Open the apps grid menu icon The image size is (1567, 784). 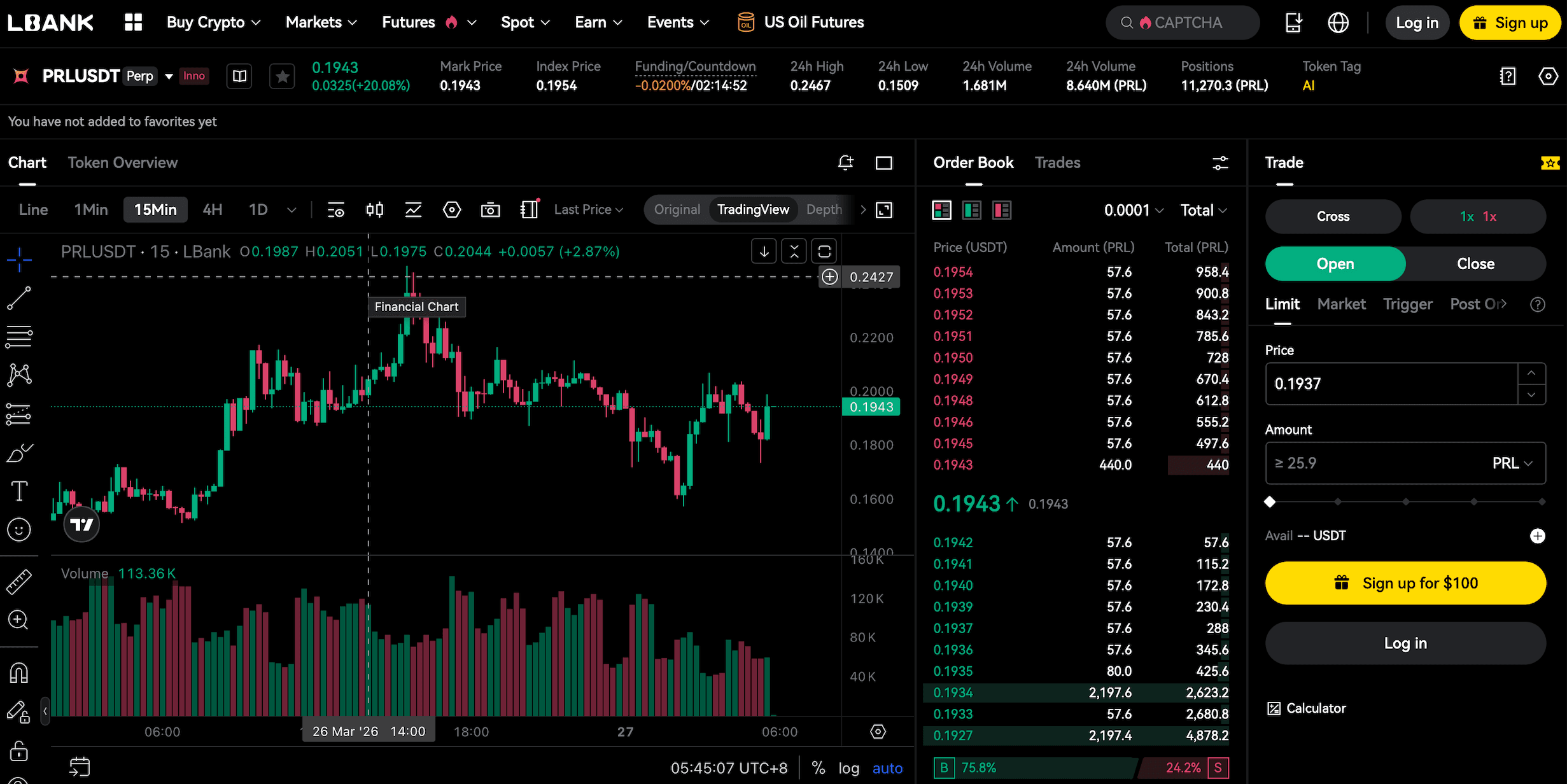coord(133,22)
